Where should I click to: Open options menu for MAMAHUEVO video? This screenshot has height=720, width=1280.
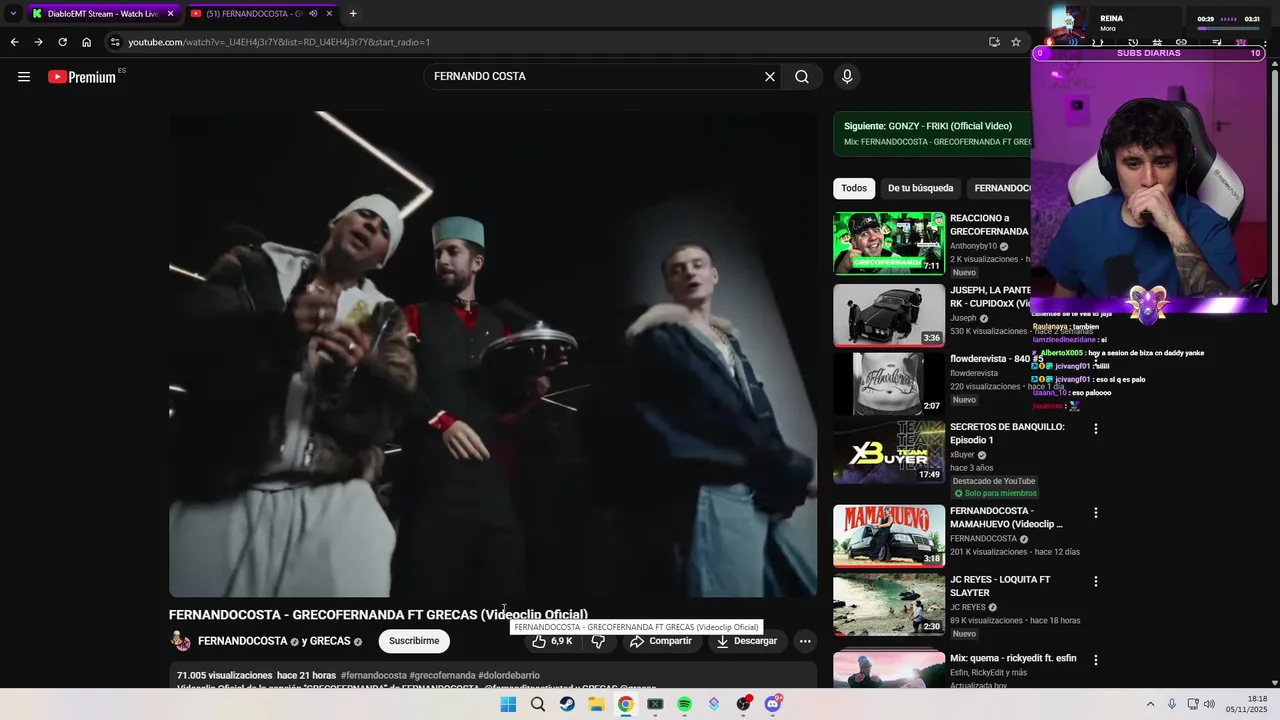click(1096, 513)
